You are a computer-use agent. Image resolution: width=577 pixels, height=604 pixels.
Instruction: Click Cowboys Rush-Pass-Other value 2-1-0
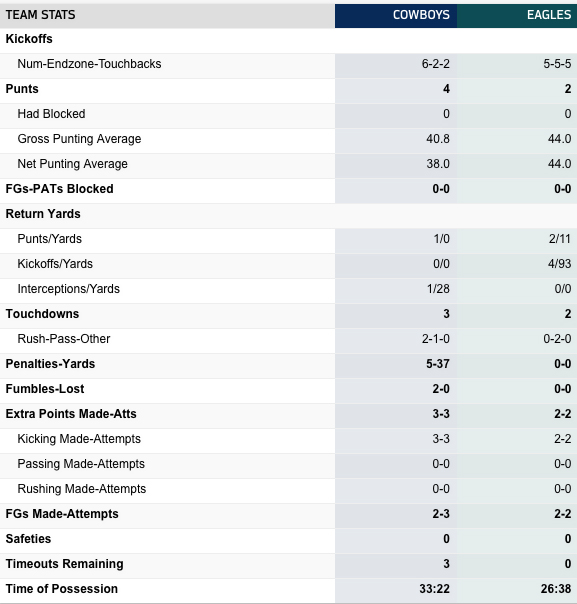click(436, 339)
